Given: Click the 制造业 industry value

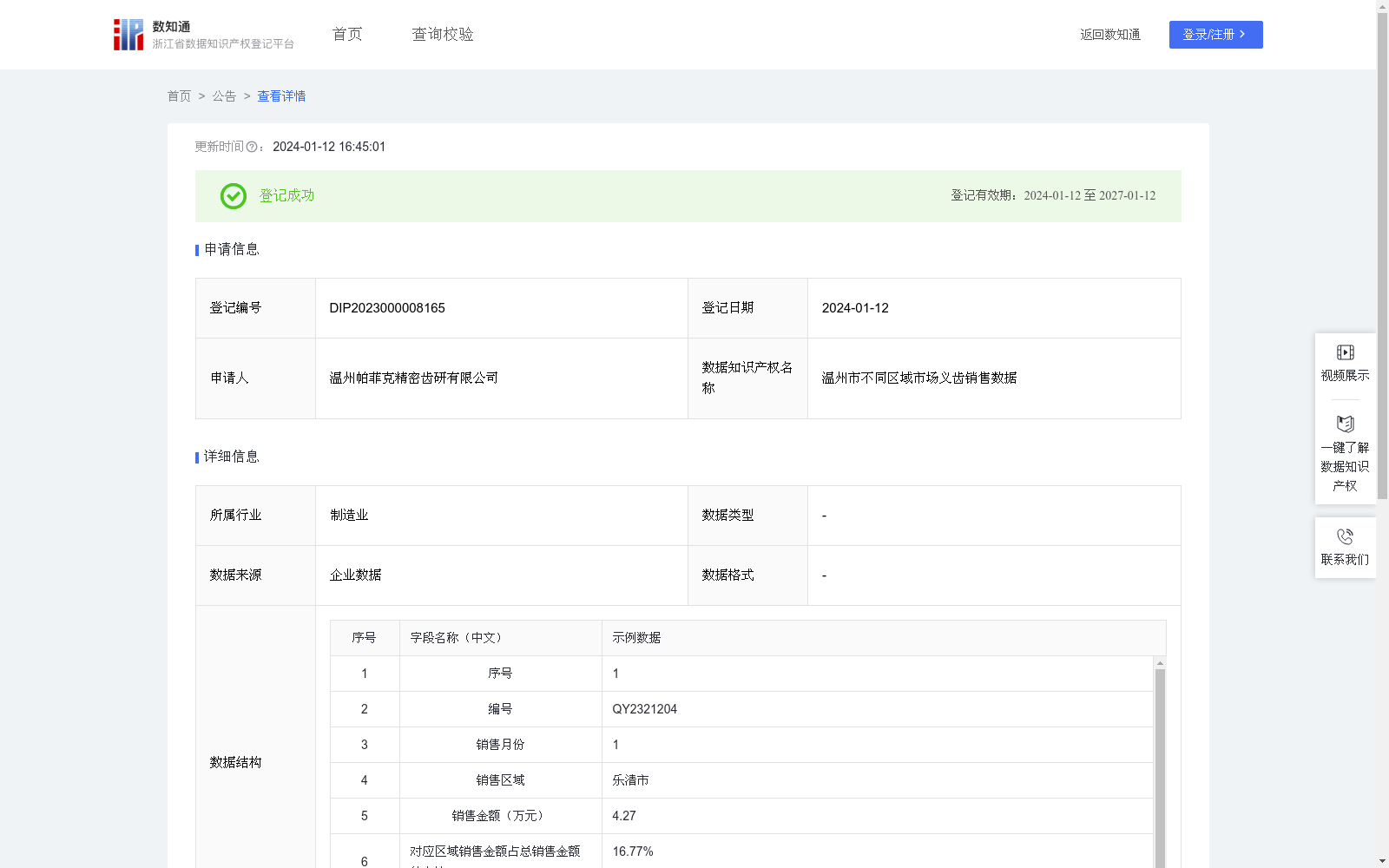Looking at the screenshot, I should [x=349, y=516].
